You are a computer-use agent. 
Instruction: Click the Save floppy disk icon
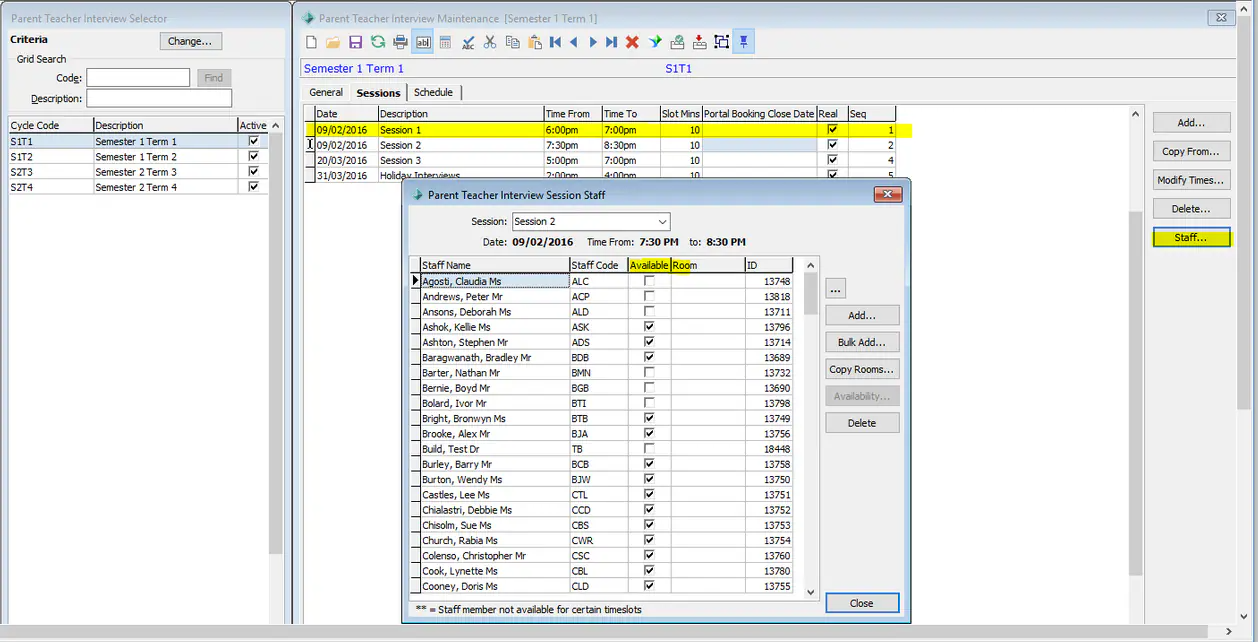(x=355, y=42)
